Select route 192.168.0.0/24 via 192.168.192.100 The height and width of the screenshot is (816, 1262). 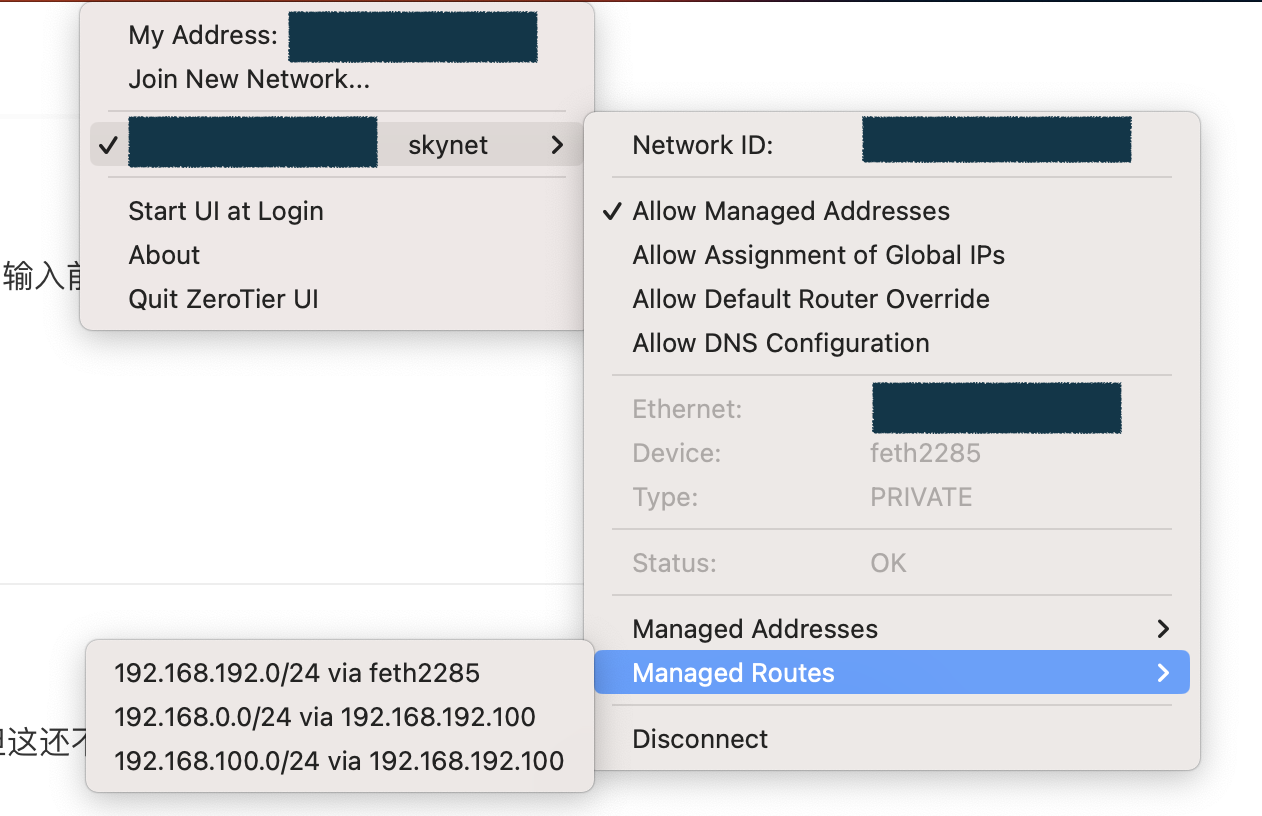[325, 717]
